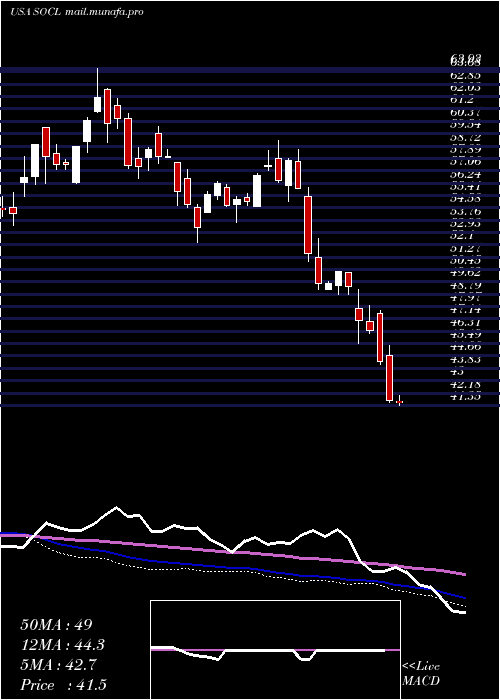Screen dimensions: 500x700
Task: Click the 56.24 price axis label
Action: point(465,175)
